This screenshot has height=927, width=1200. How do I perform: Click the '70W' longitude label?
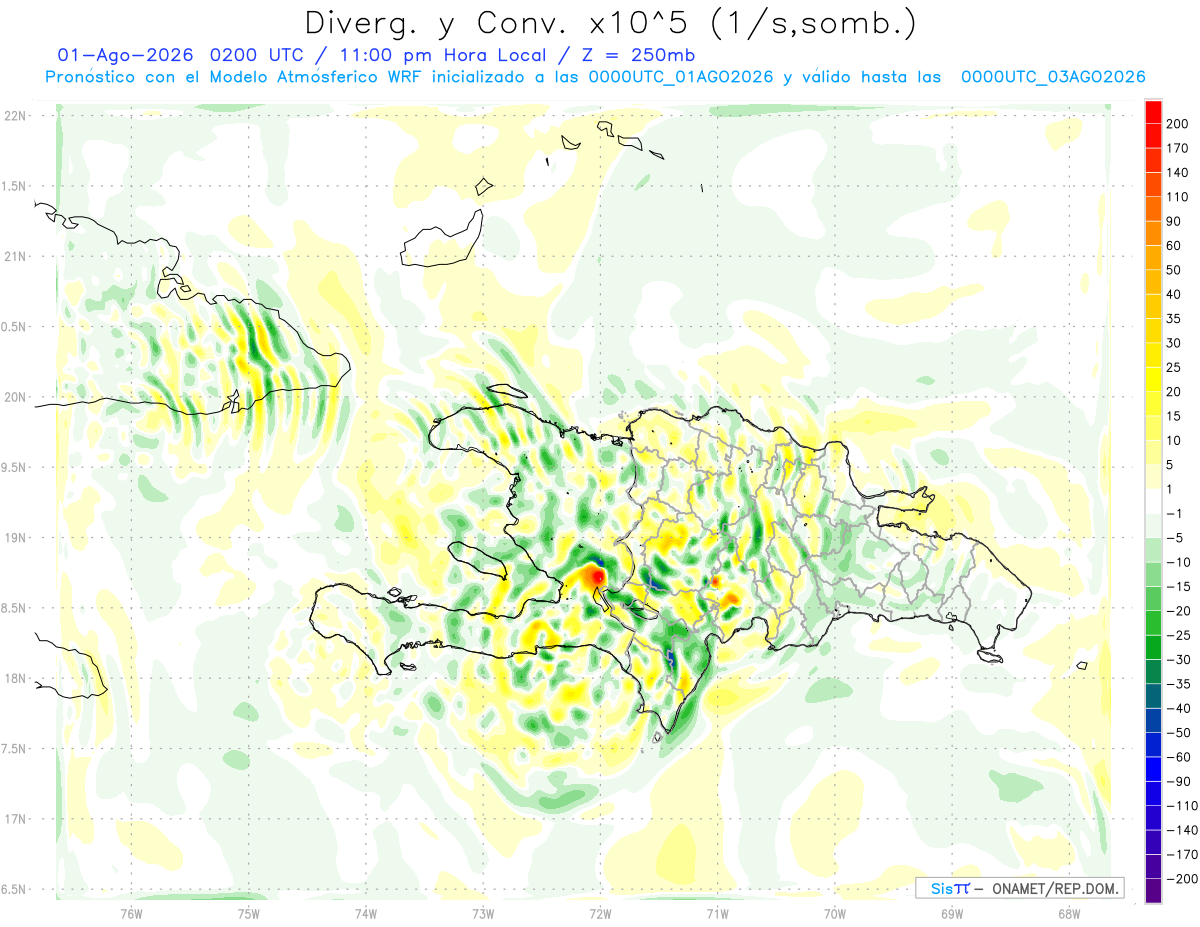[x=834, y=913]
